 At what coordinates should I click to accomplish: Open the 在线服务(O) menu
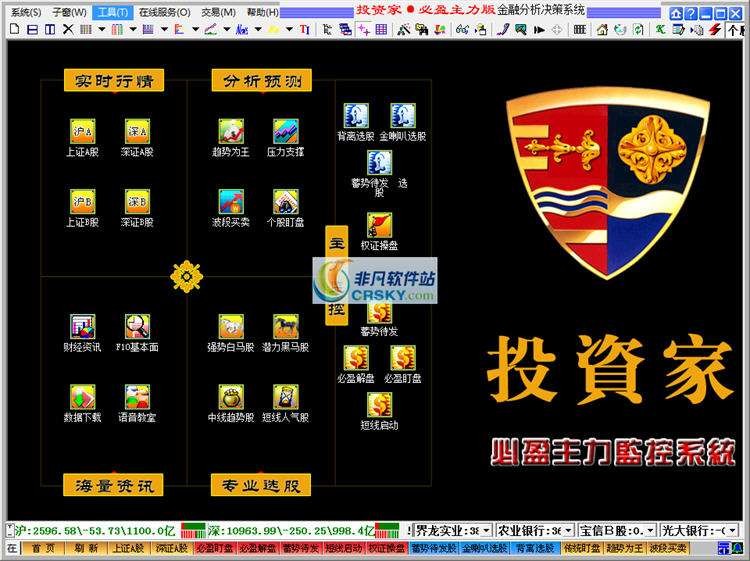click(x=165, y=12)
